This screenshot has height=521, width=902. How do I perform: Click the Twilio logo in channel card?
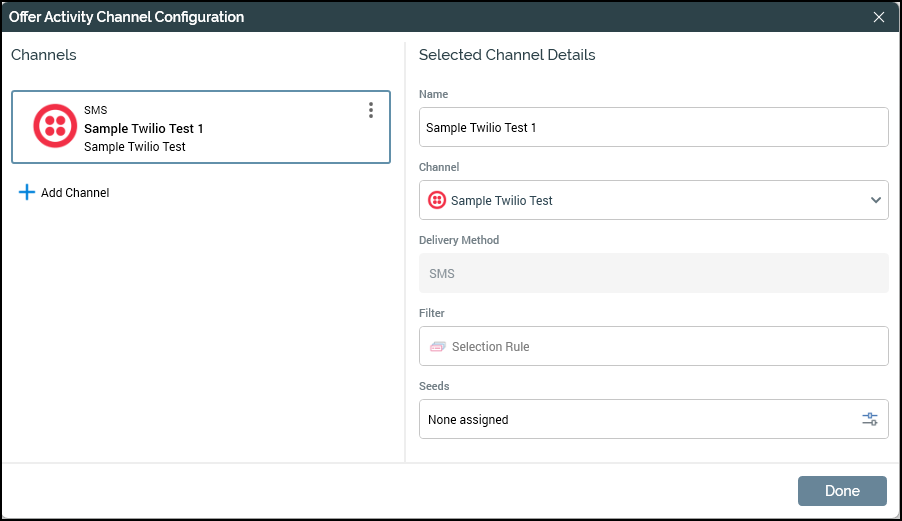[55, 127]
